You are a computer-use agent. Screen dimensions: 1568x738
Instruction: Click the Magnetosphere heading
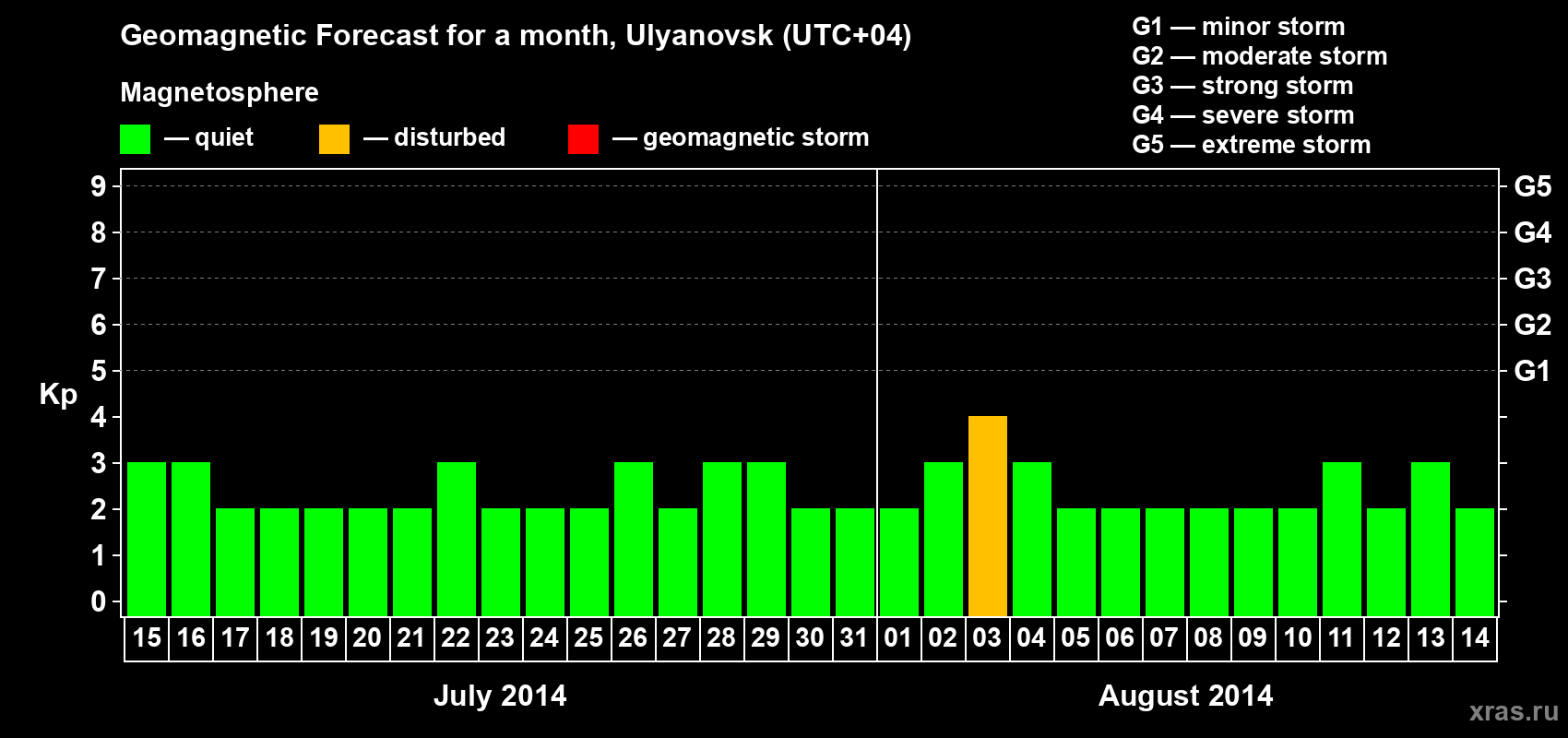pos(220,93)
